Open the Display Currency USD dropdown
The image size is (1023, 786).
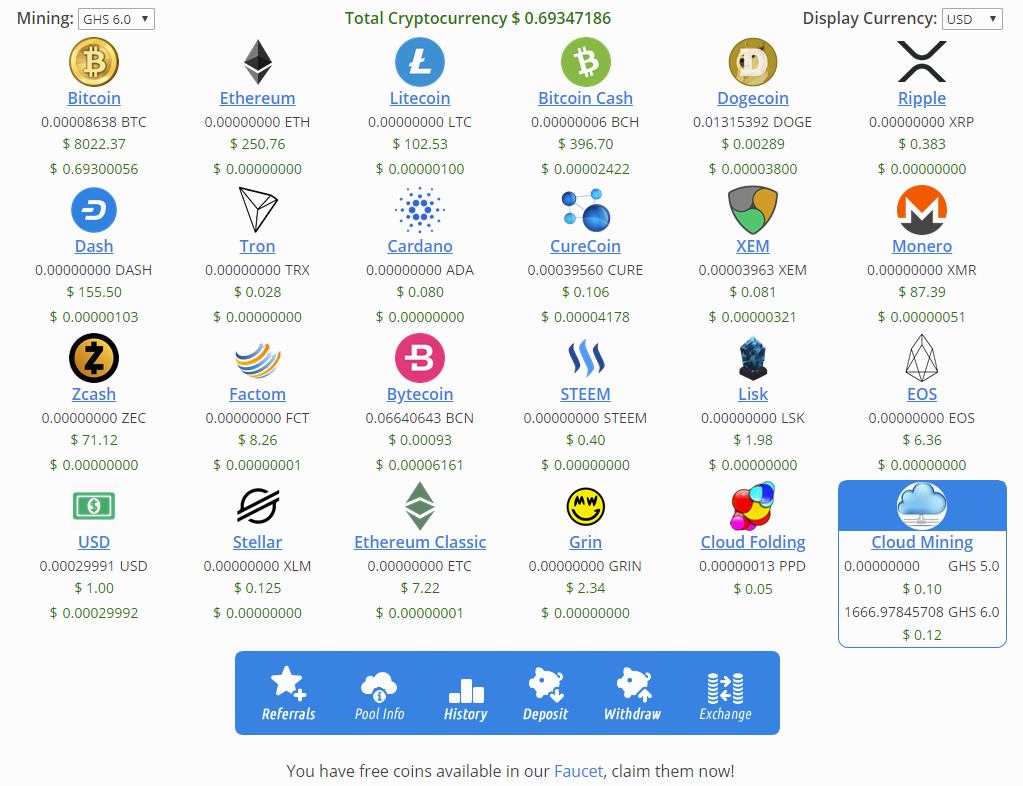point(972,19)
